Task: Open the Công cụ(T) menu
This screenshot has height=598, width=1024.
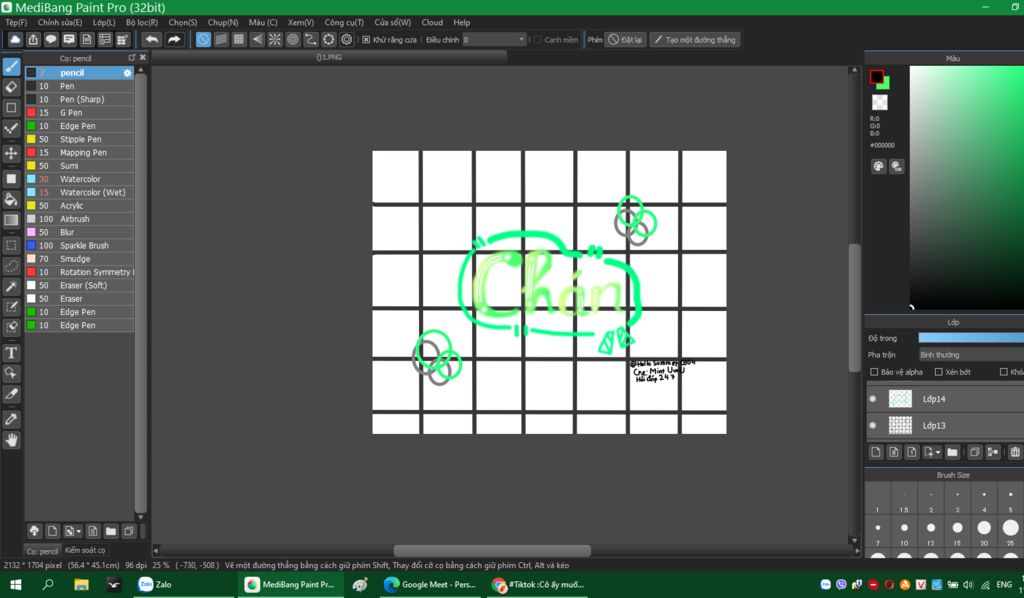Action: point(344,22)
